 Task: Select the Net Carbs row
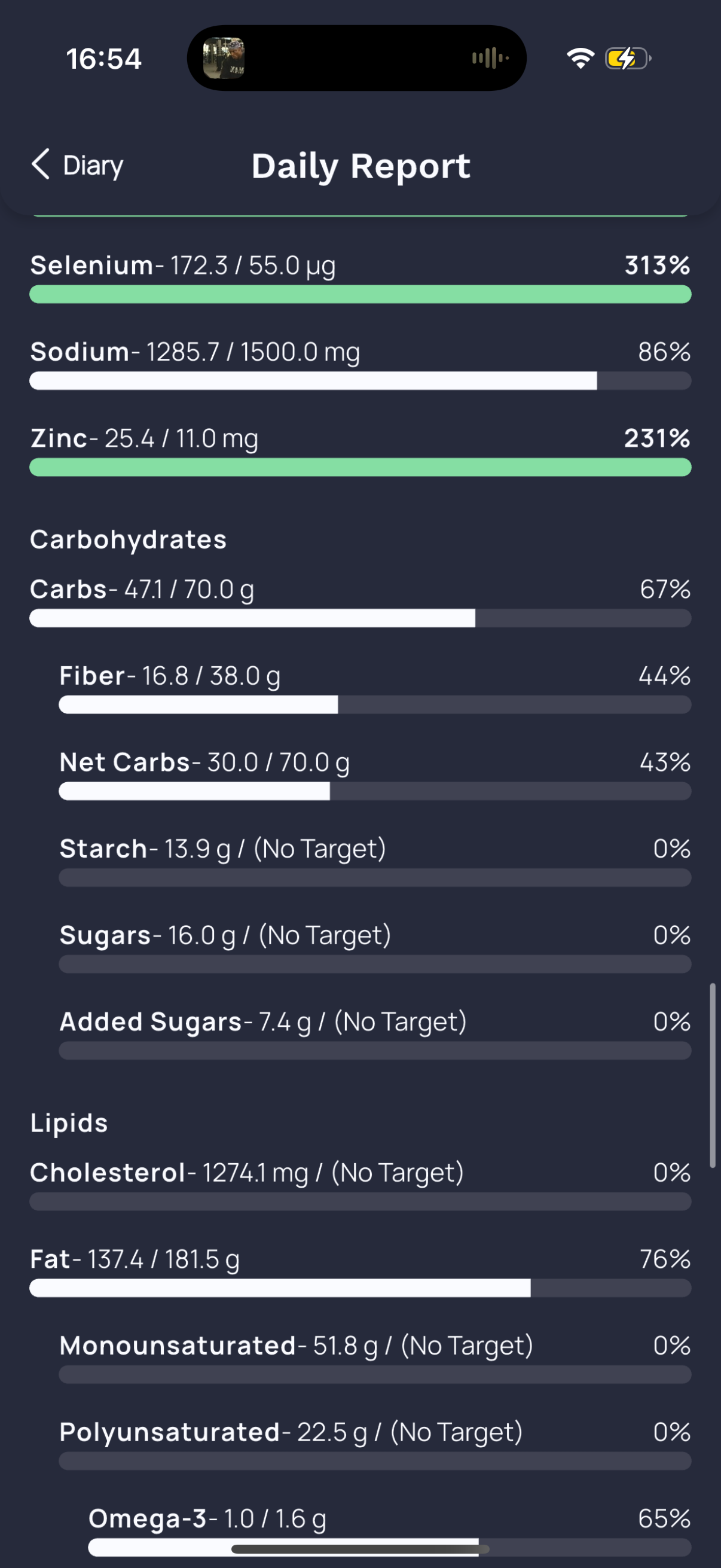[375, 774]
